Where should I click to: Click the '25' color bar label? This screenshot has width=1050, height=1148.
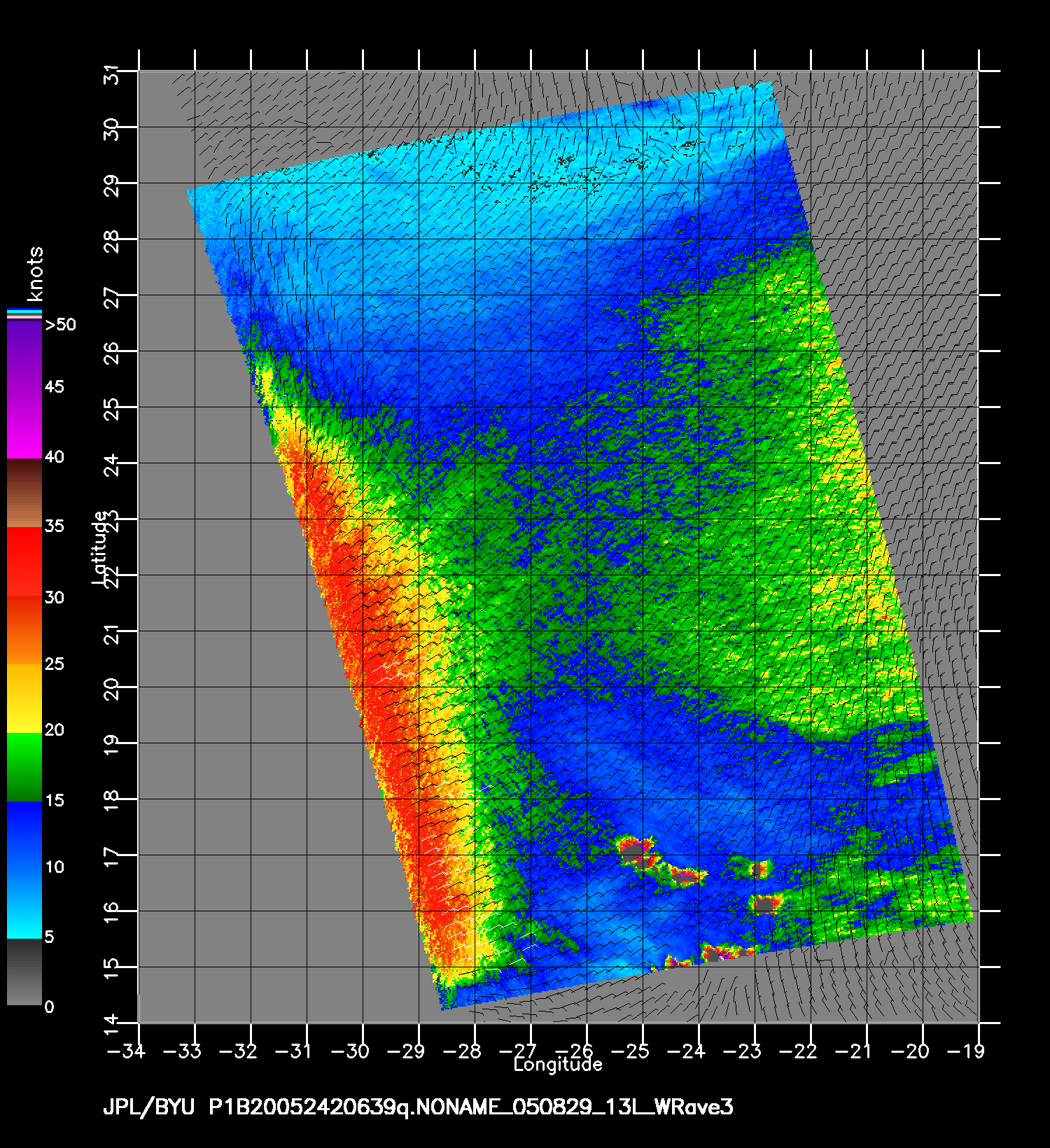(55, 664)
